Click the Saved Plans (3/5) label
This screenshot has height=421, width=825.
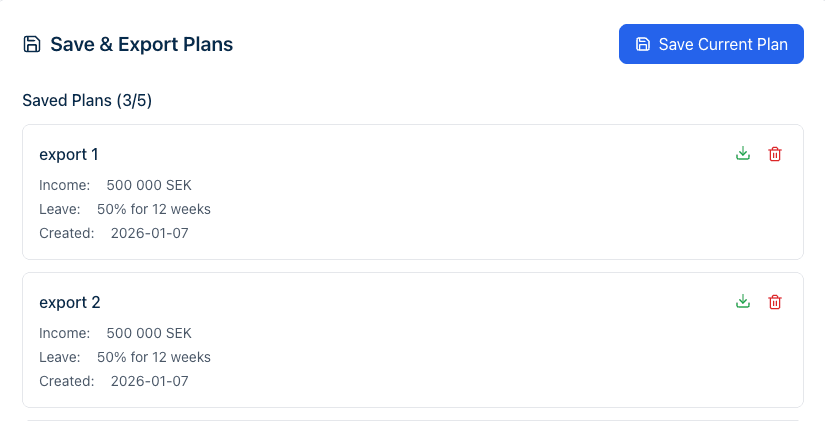point(87,100)
